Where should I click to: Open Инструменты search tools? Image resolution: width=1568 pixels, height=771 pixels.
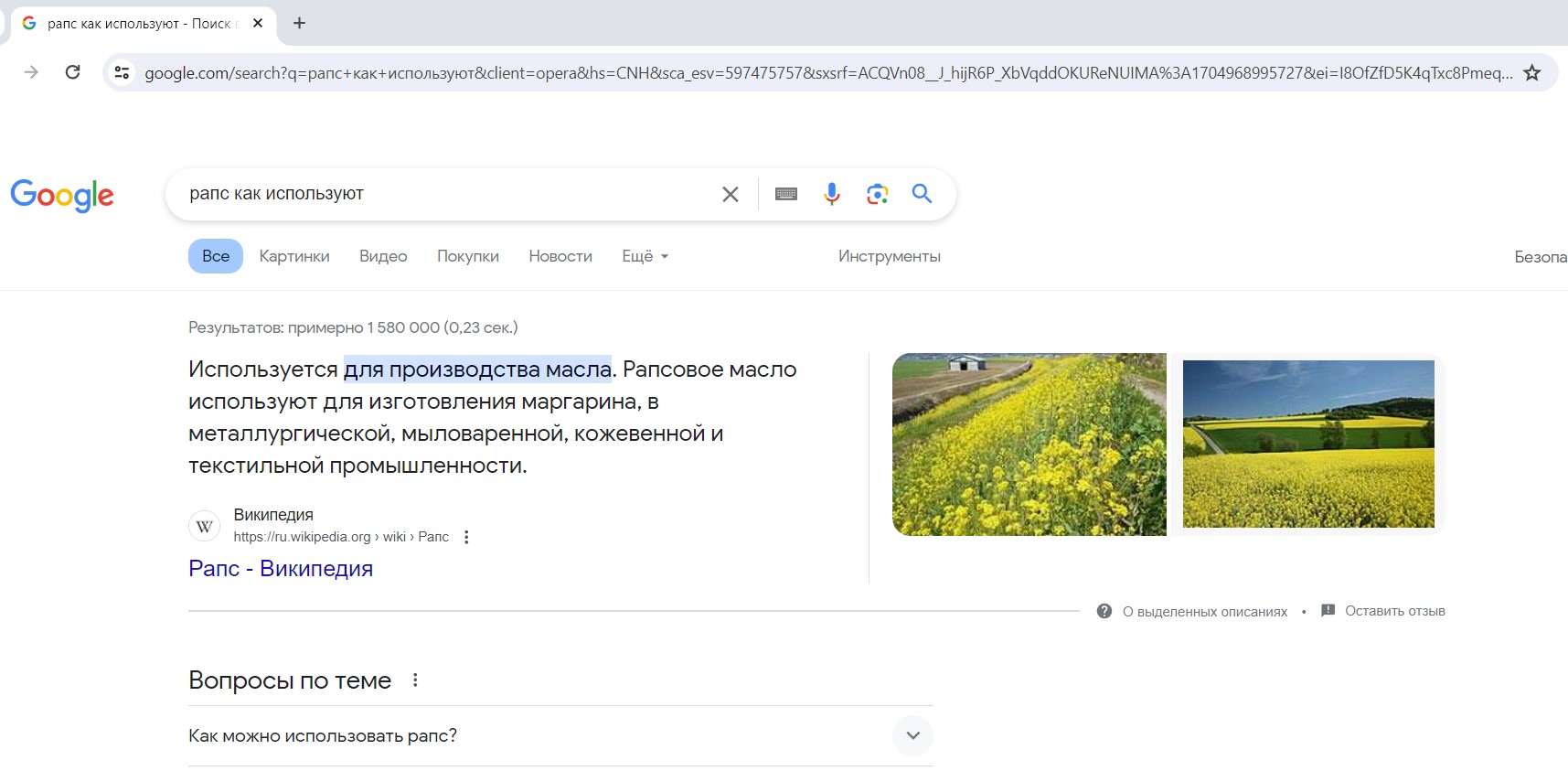(x=890, y=256)
